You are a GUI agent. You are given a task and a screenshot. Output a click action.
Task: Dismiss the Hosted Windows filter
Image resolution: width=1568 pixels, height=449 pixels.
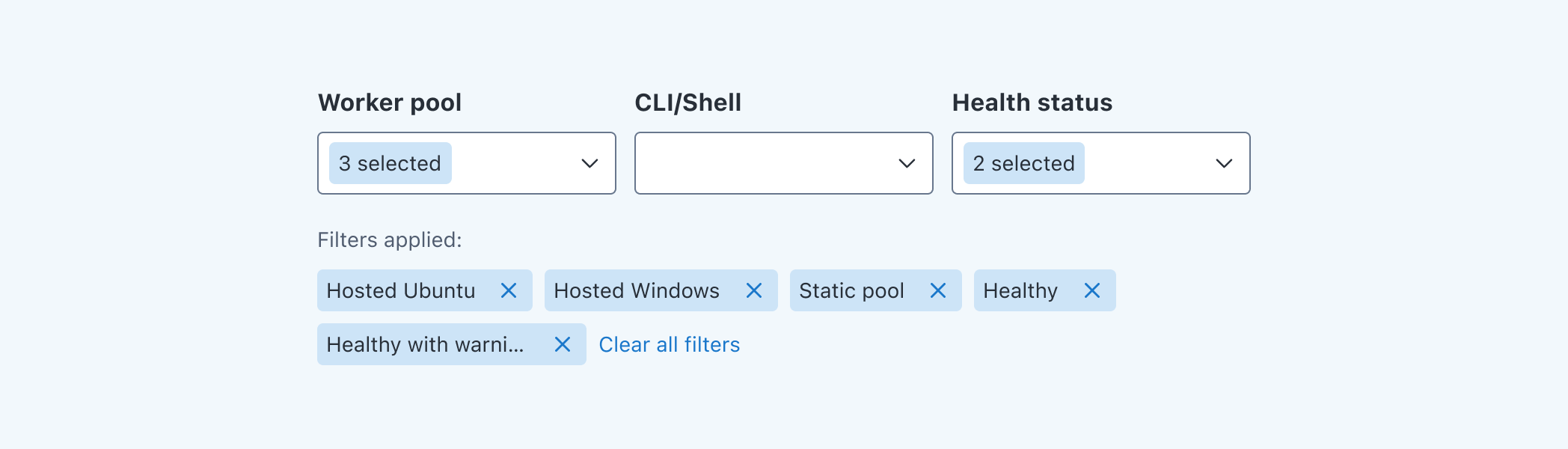[x=755, y=290]
